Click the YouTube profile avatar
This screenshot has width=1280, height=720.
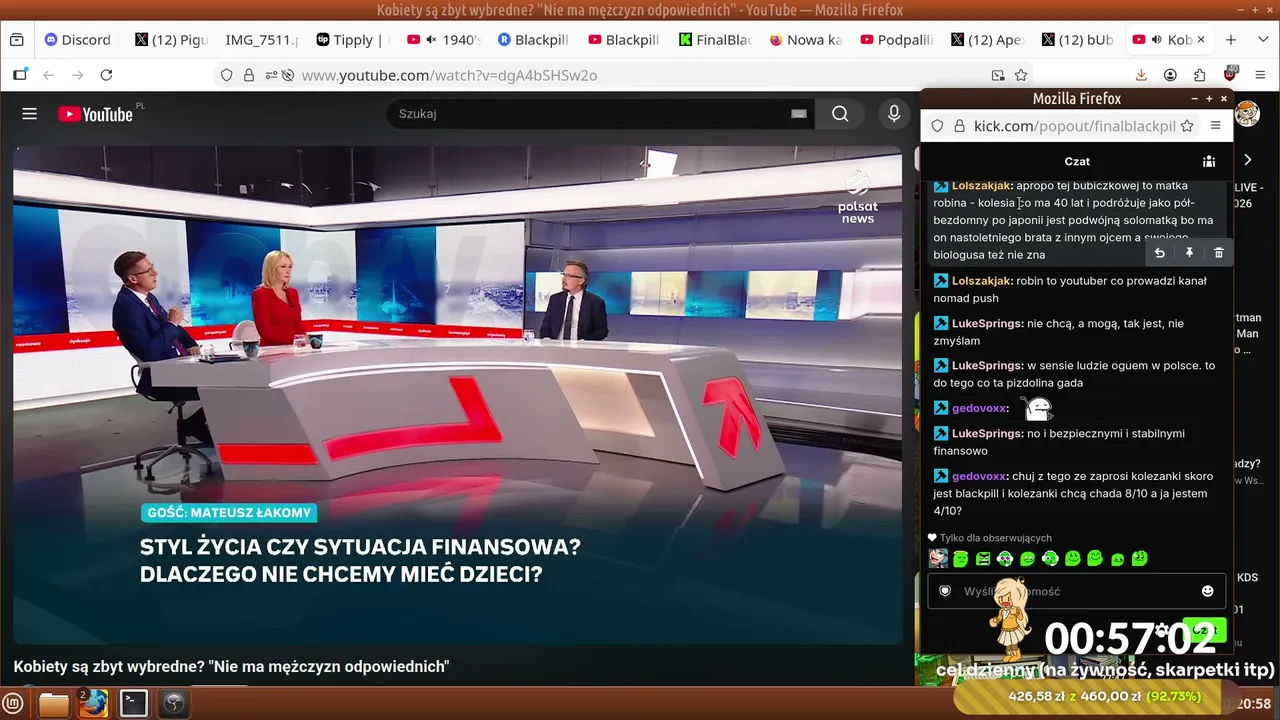click(1247, 114)
